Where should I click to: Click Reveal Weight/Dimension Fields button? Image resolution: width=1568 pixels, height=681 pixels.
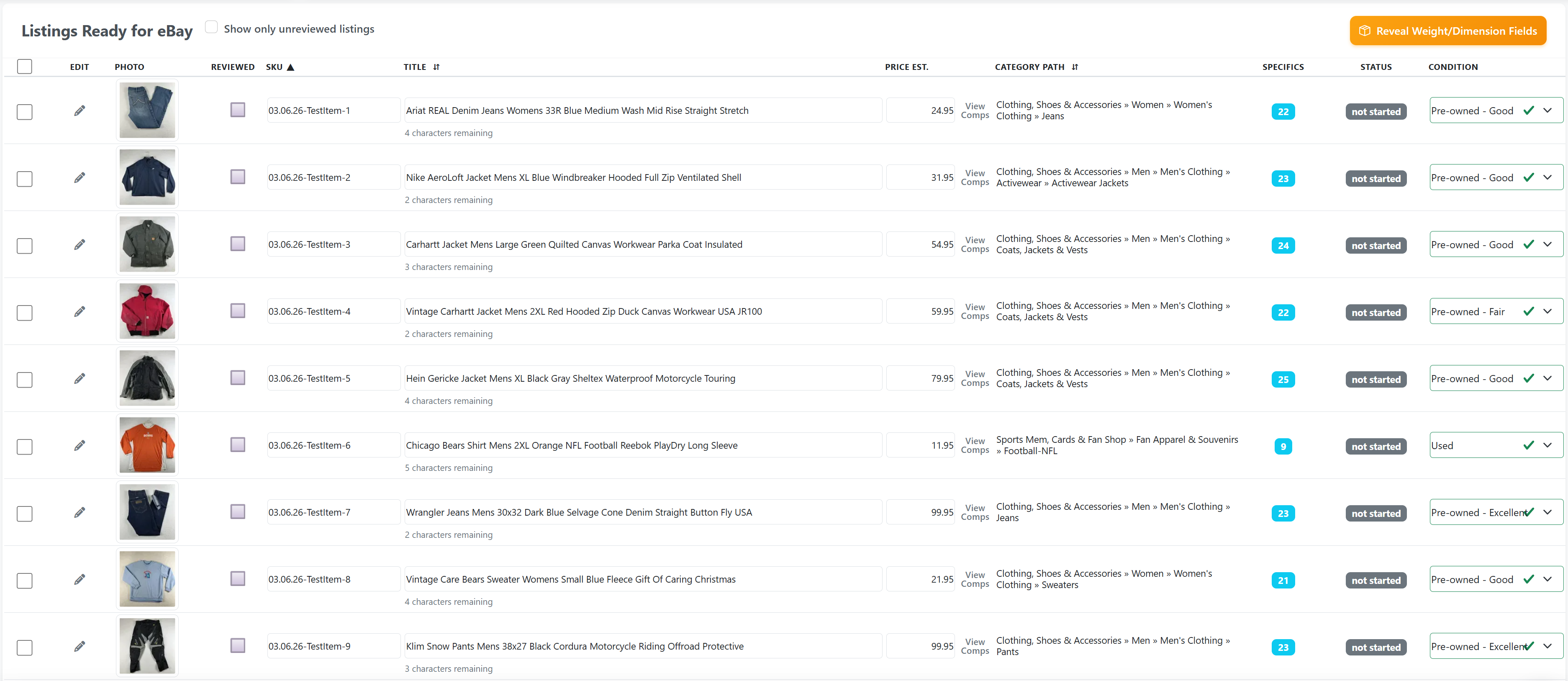coord(1448,31)
